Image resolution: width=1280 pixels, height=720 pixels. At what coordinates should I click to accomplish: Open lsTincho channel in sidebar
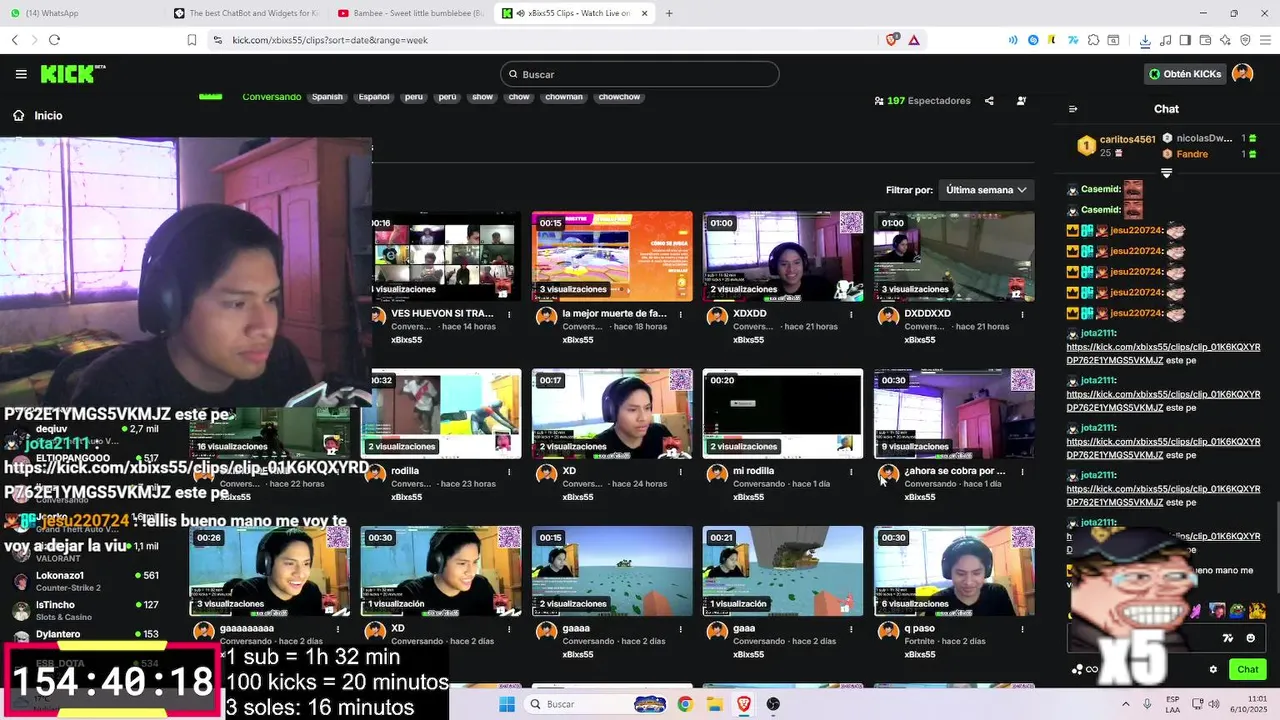click(85, 610)
